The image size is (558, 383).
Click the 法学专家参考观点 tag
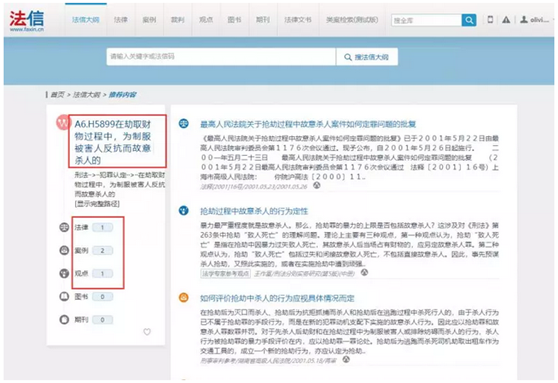[225, 273]
